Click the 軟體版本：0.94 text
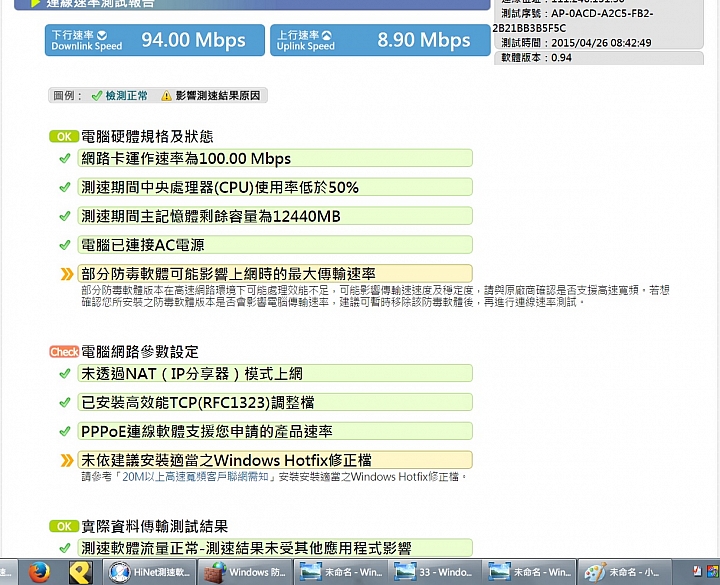Viewport: 720px width, 585px height. (x=536, y=58)
